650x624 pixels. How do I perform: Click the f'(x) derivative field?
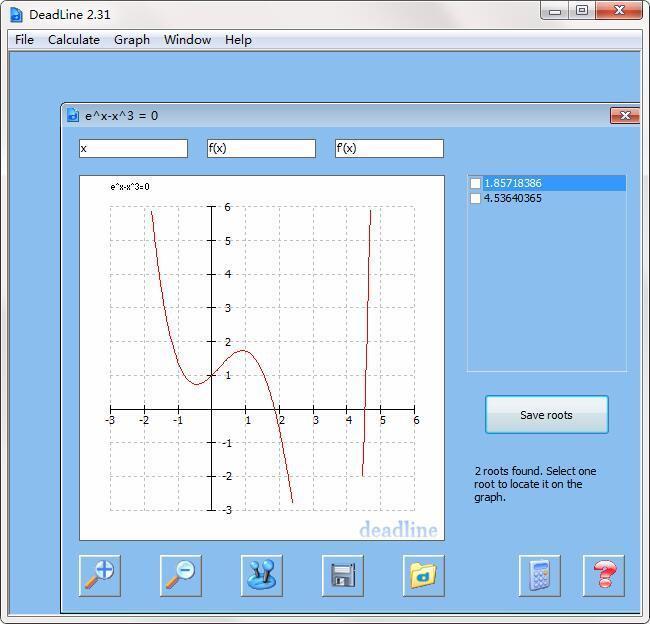point(389,148)
